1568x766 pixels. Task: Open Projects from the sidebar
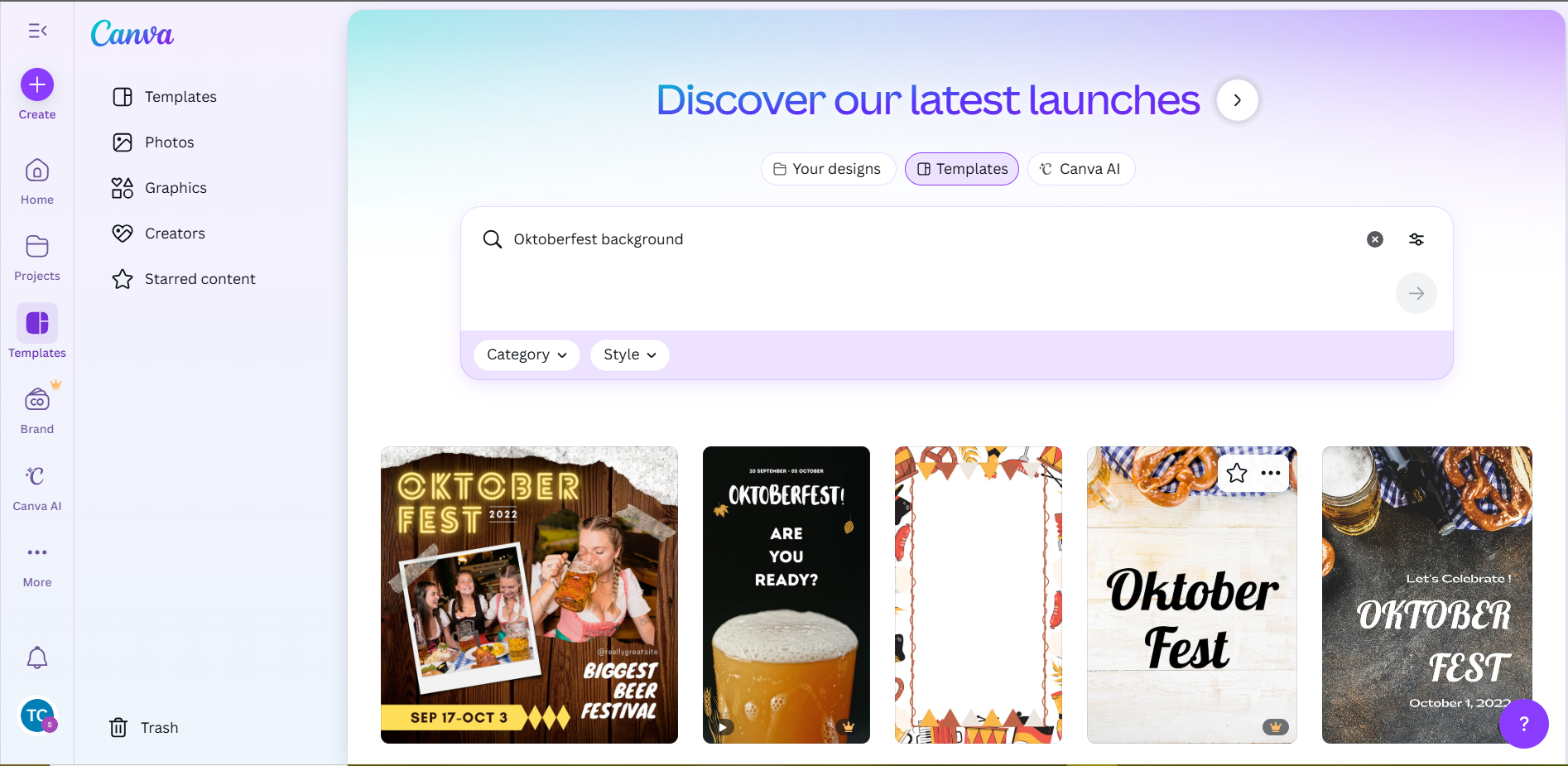[x=36, y=257]
